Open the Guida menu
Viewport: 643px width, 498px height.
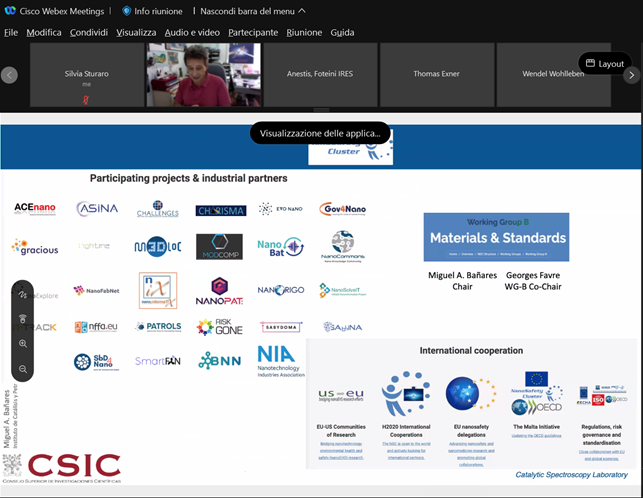pos(342,32)
